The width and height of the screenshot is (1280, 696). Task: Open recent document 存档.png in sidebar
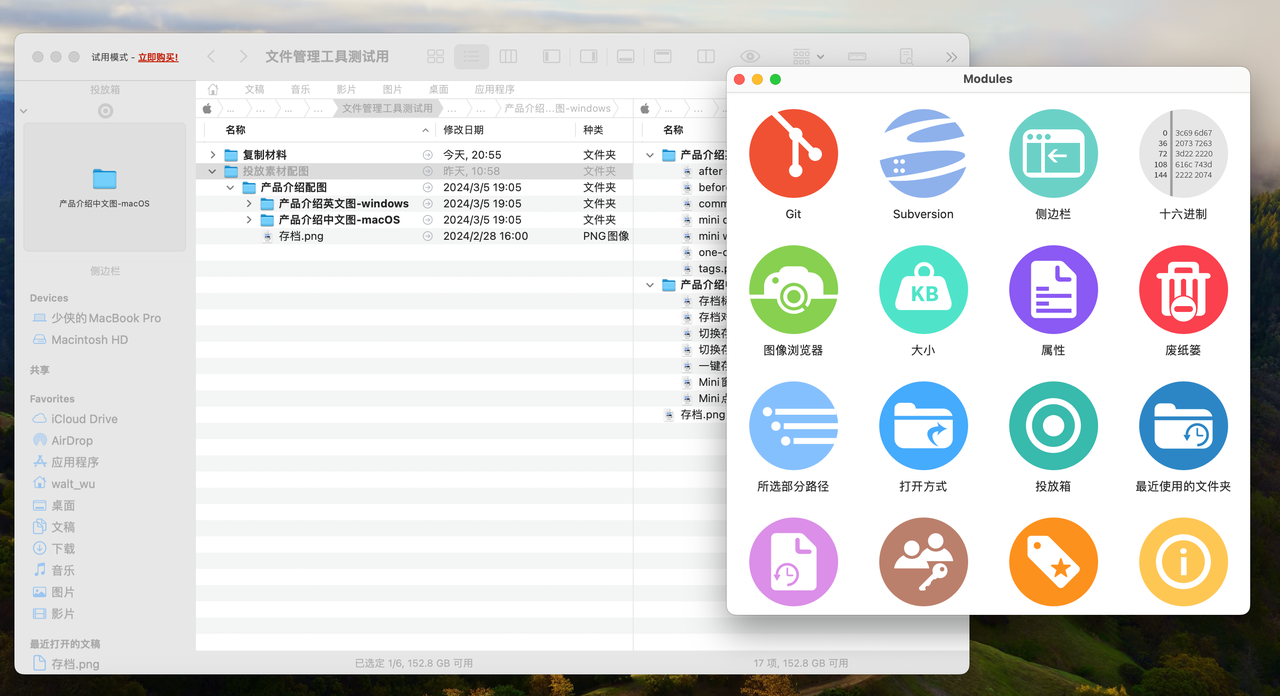[x=75, y=664]
